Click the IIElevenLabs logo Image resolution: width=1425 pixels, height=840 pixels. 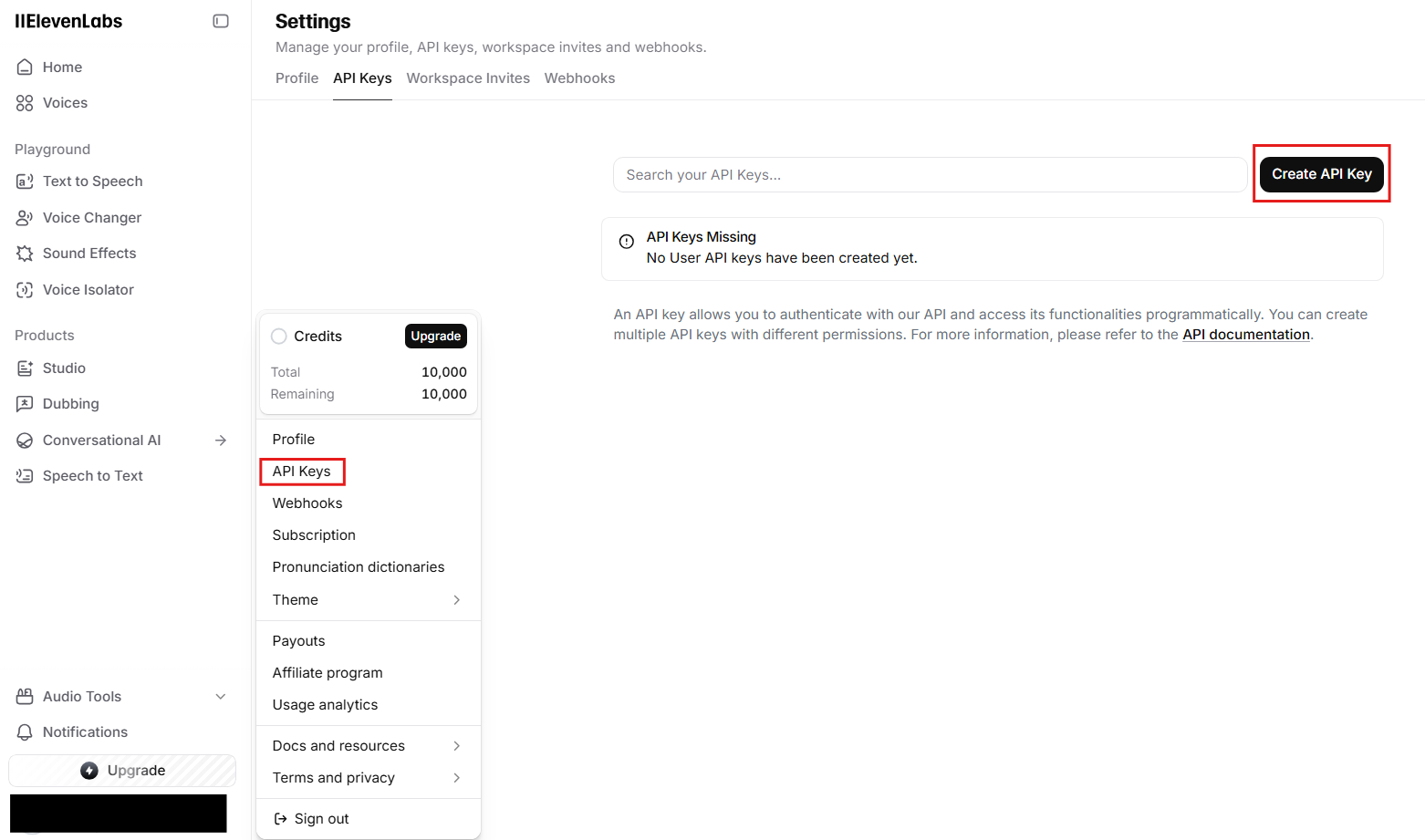click(68, 21)
